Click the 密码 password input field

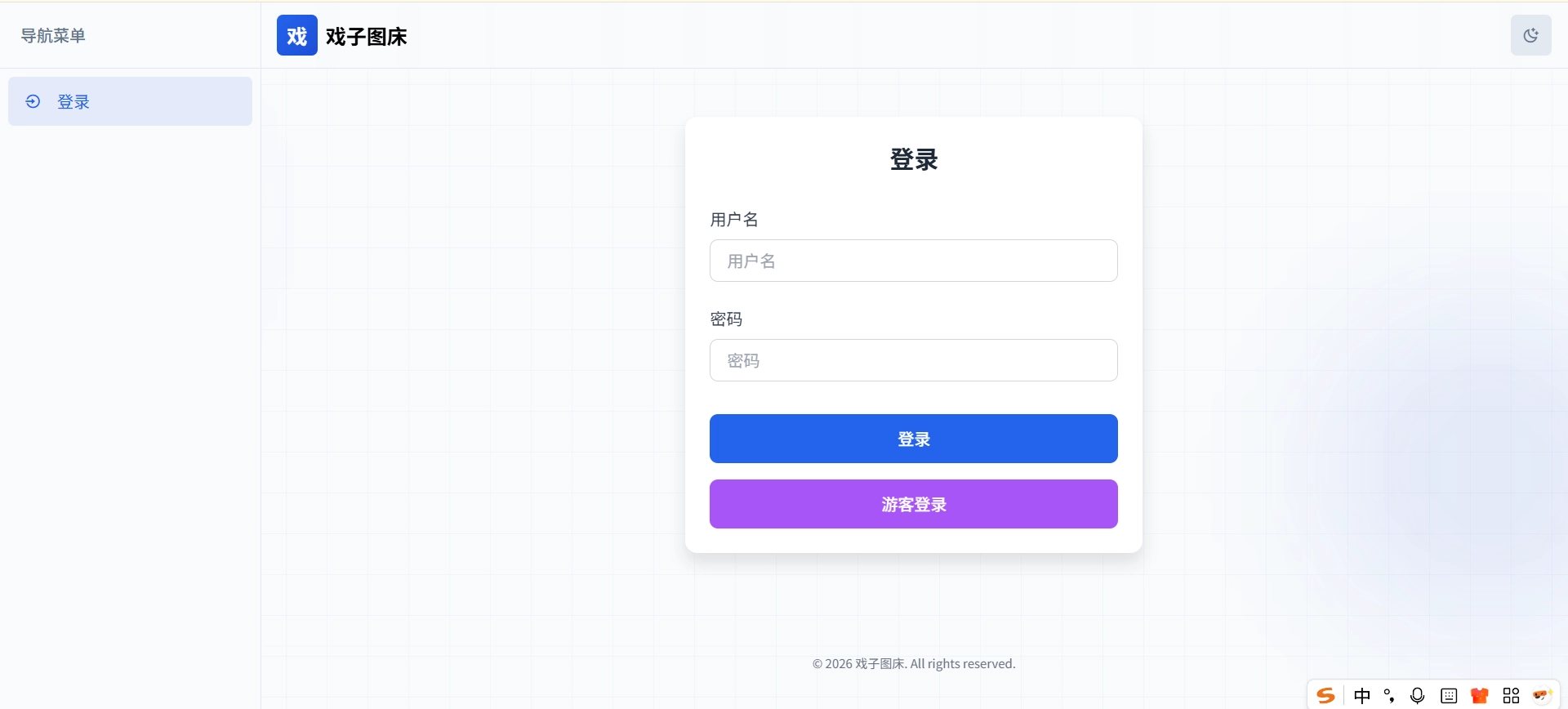[x=913, y=360]
